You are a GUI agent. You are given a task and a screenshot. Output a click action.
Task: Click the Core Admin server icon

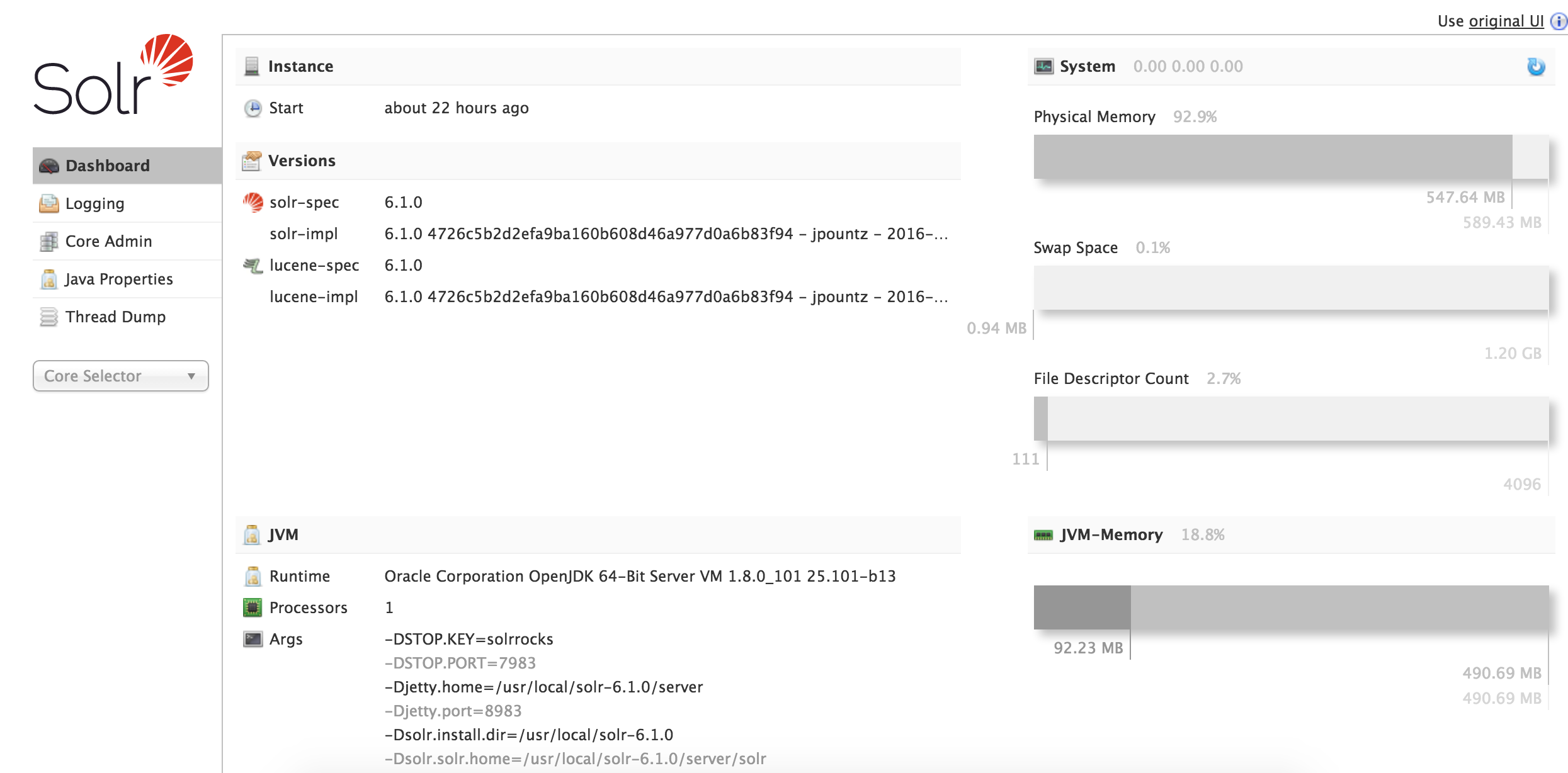pyautogui.click(x=49, y=242)
